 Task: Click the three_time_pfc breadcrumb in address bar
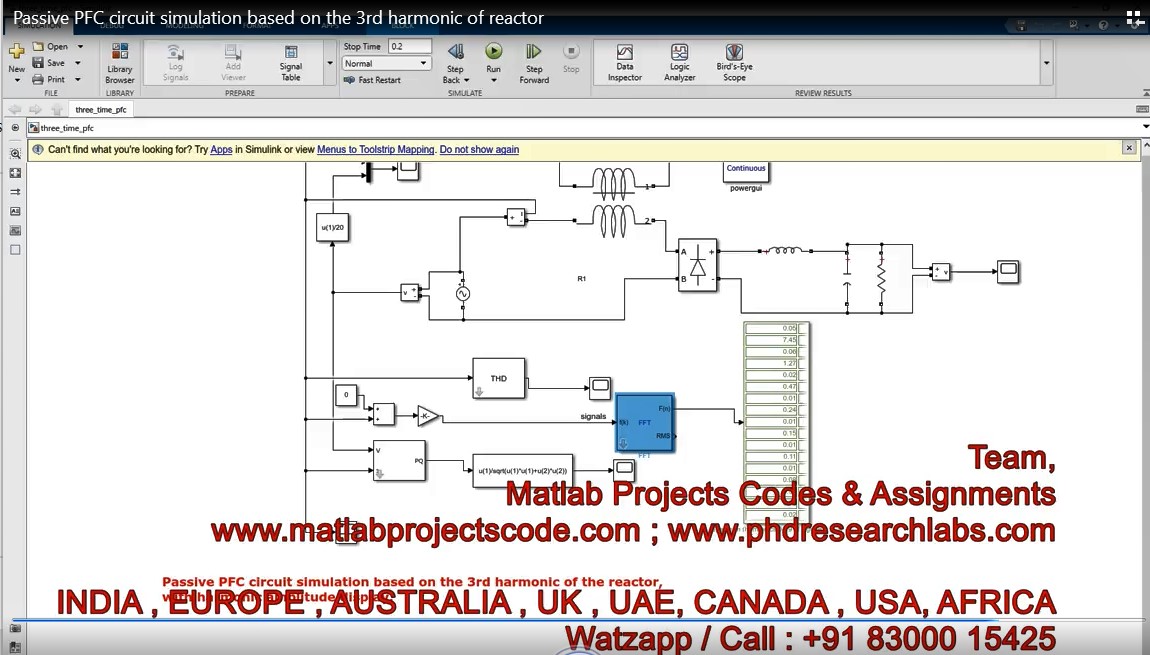[67, 128]
